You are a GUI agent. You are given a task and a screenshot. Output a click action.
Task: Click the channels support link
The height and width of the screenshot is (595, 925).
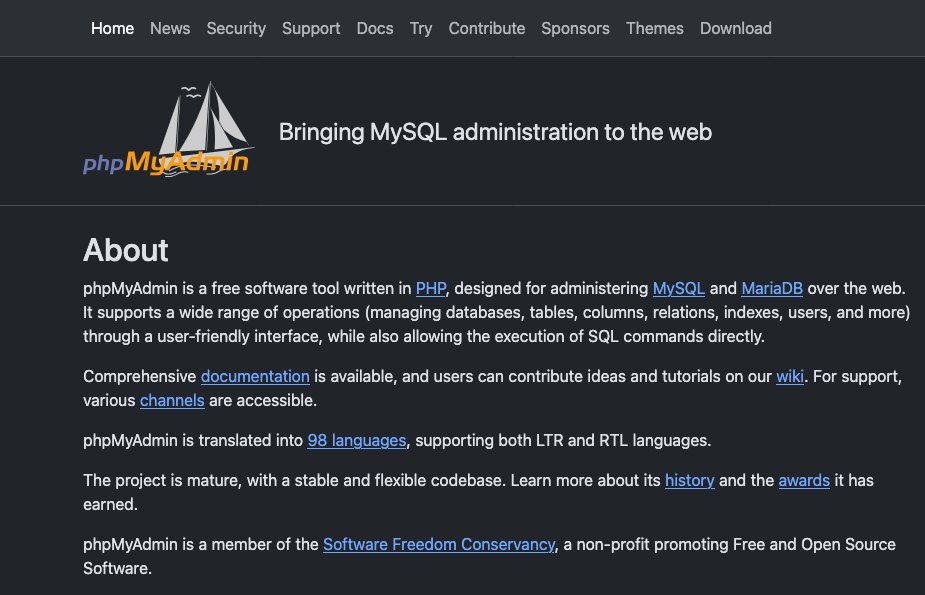(x=172, y=400)
